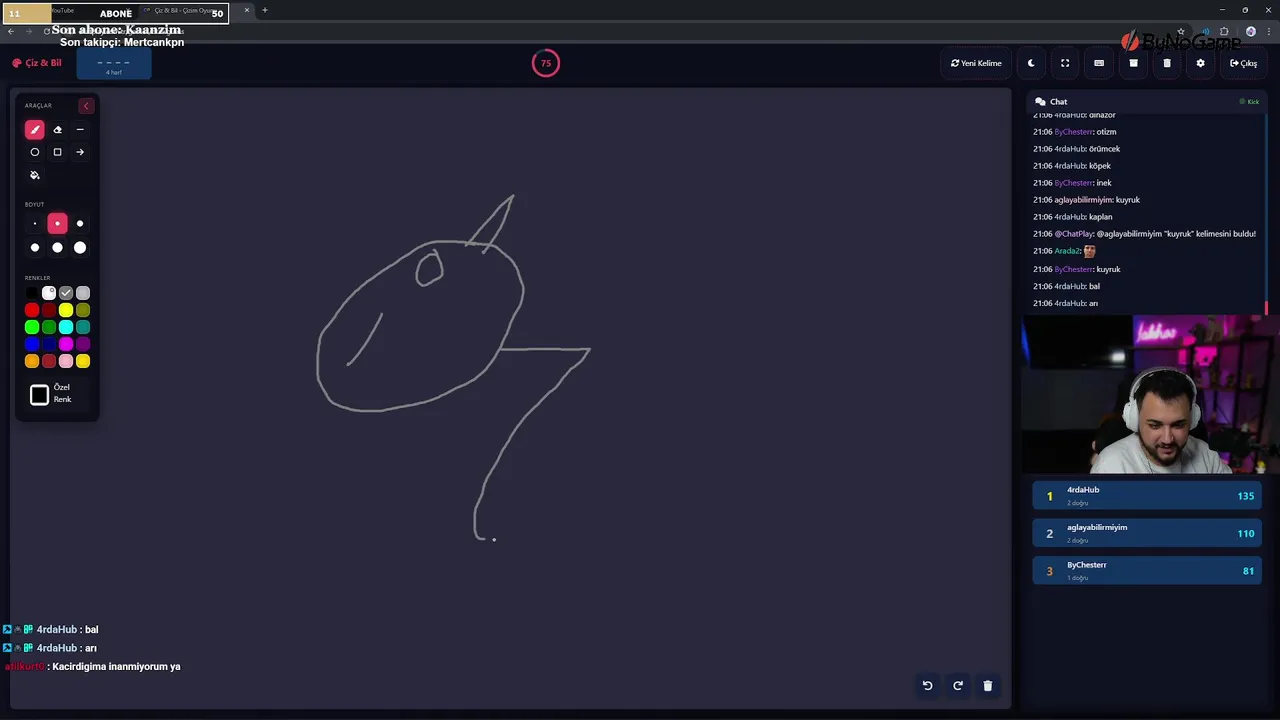Choose the largest brush size
Screen dimensions: 1280x720
(80, 247)
